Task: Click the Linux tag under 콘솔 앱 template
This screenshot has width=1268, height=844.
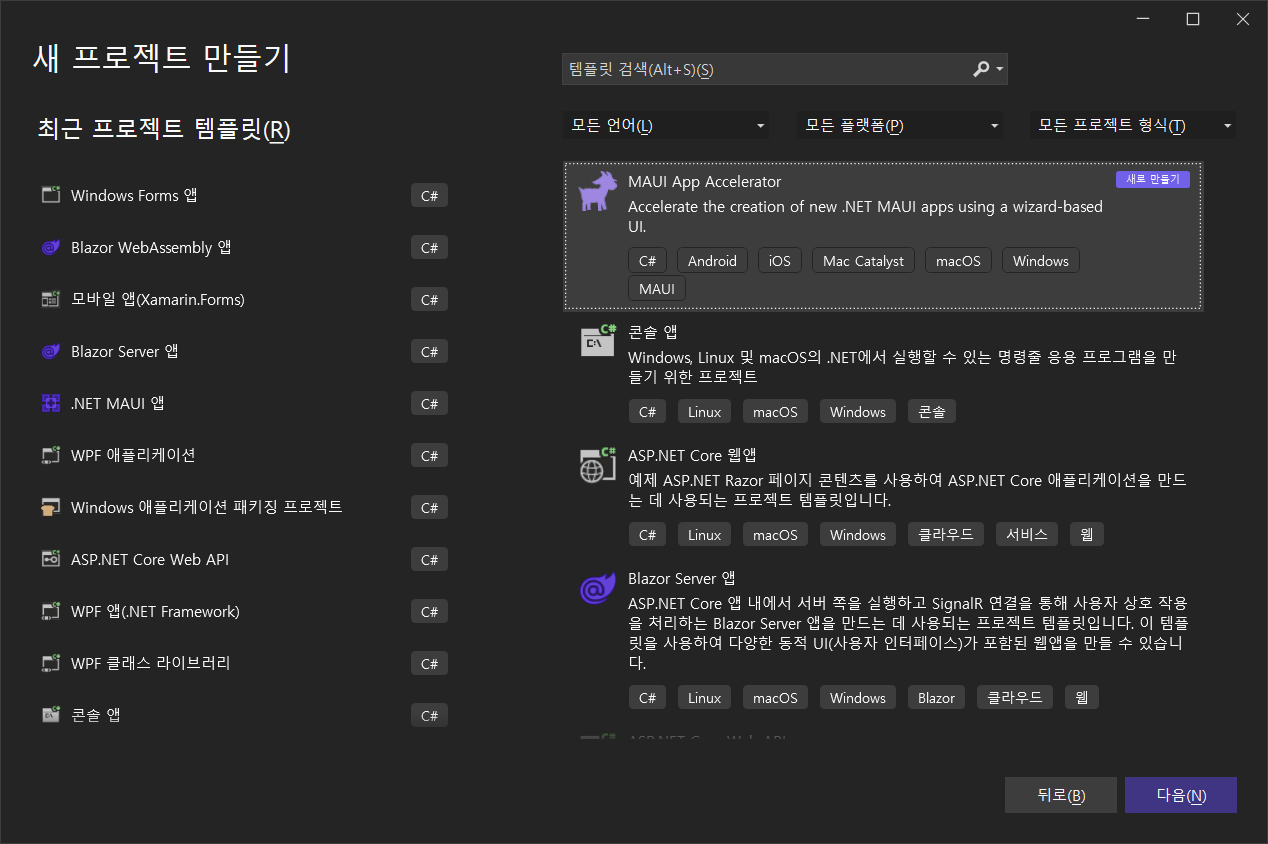Action: click(x=705, y=412)
